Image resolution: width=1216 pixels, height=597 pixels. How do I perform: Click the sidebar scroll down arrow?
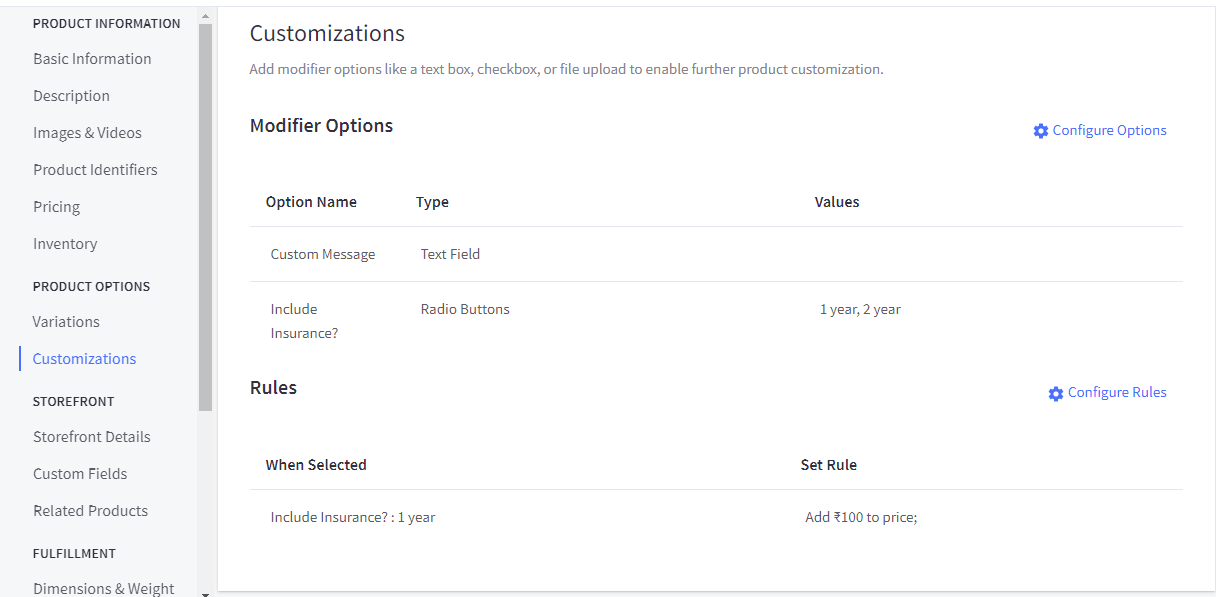coord(205,592)
